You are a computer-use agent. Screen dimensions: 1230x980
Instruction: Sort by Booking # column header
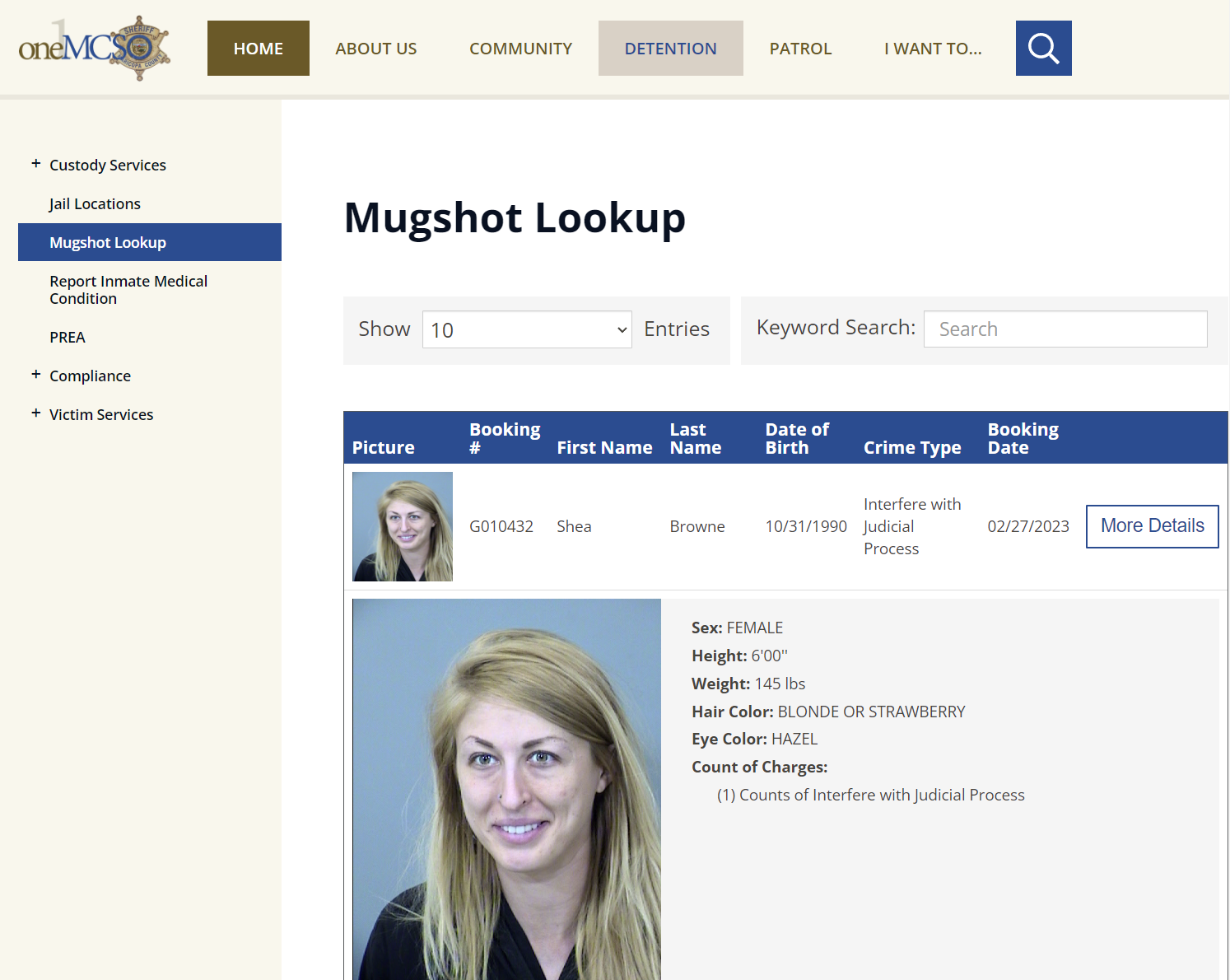coord(505,438)
